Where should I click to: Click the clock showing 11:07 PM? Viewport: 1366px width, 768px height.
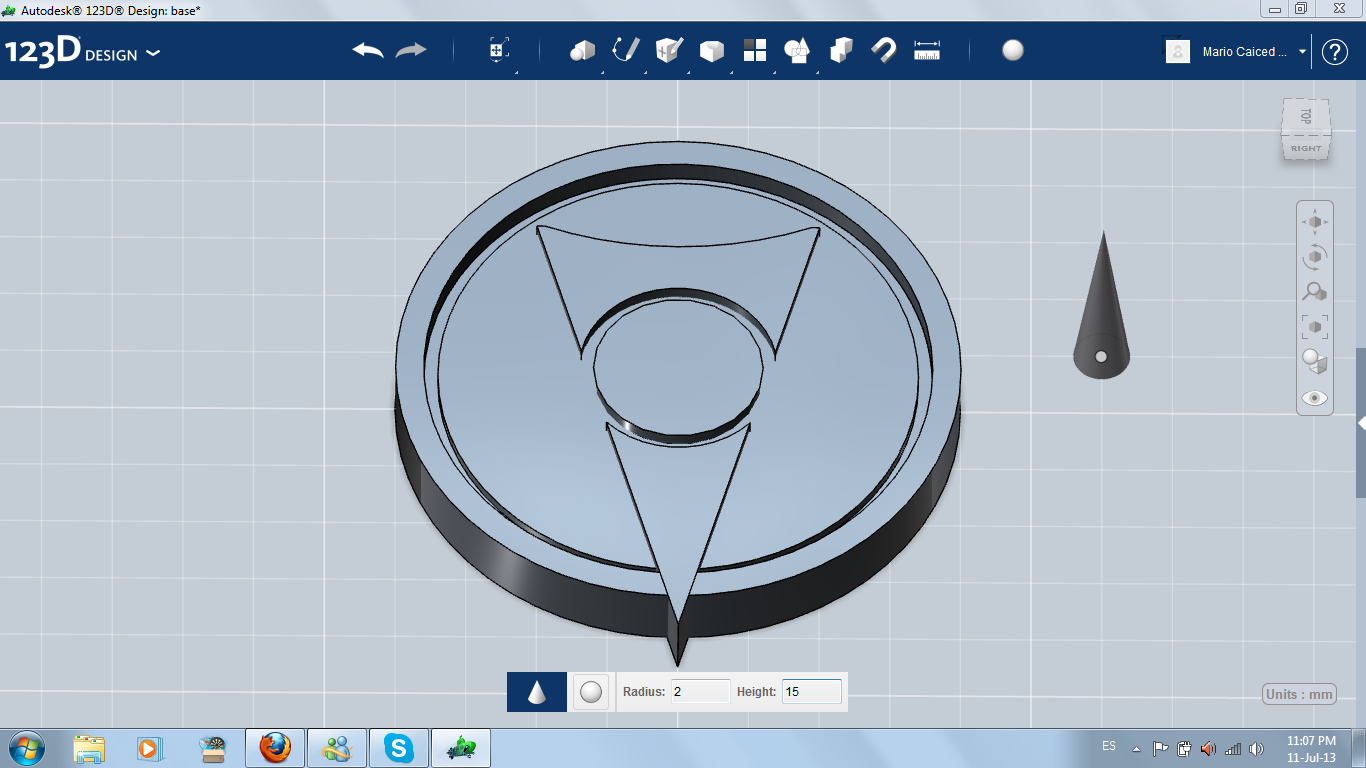[x=1311, y=741]
